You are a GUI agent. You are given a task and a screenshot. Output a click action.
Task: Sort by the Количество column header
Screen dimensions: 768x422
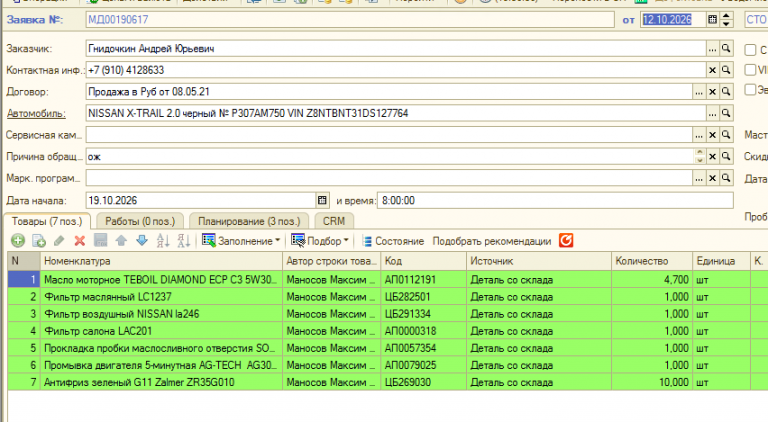click(652, 261)
